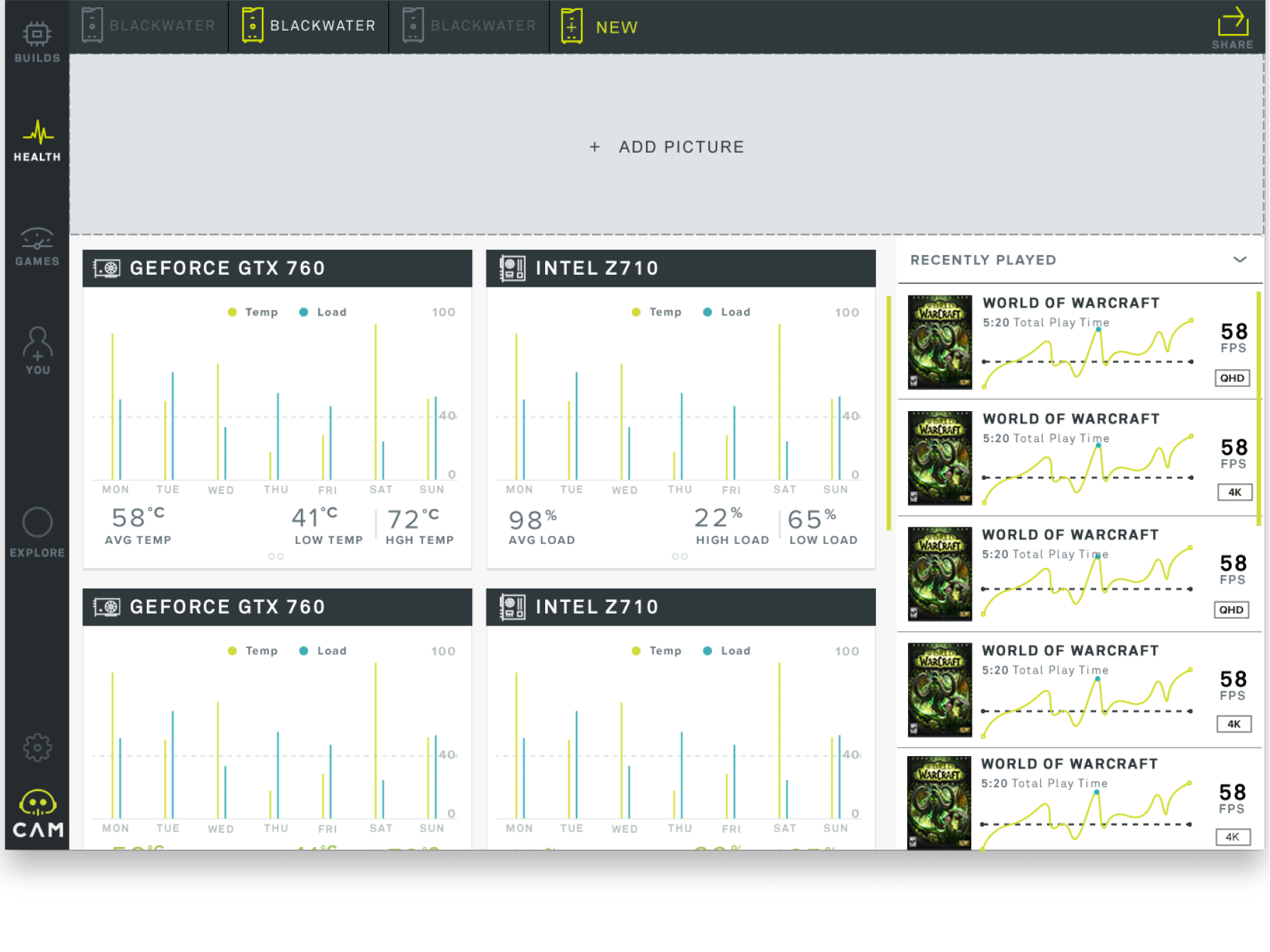1270x952 pixels.
Task: Click the "41°C LOW TEMP" reading
Action: click(328, 525)
